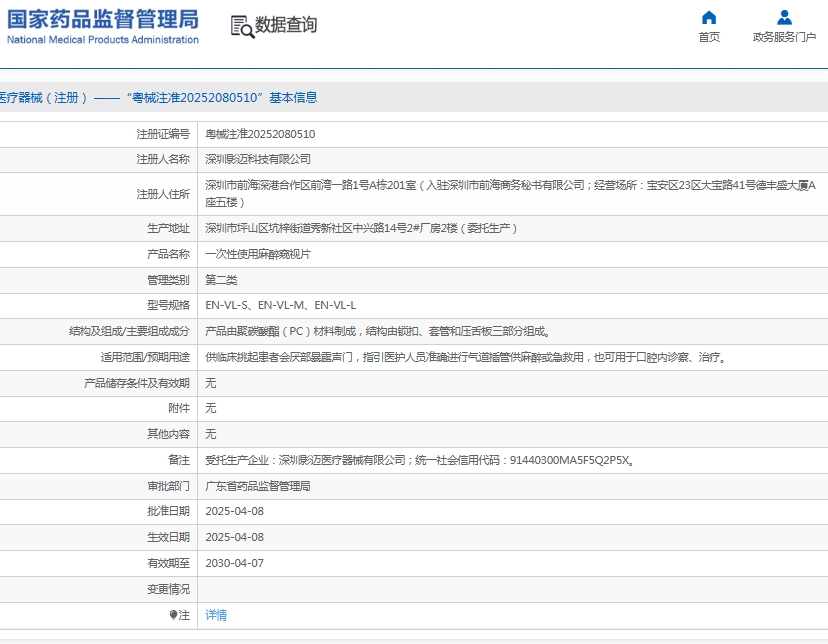Click 2025-04-08 in the 生效日期 row
This screenshot has width=828, height=644.
[x=234, y=537]
